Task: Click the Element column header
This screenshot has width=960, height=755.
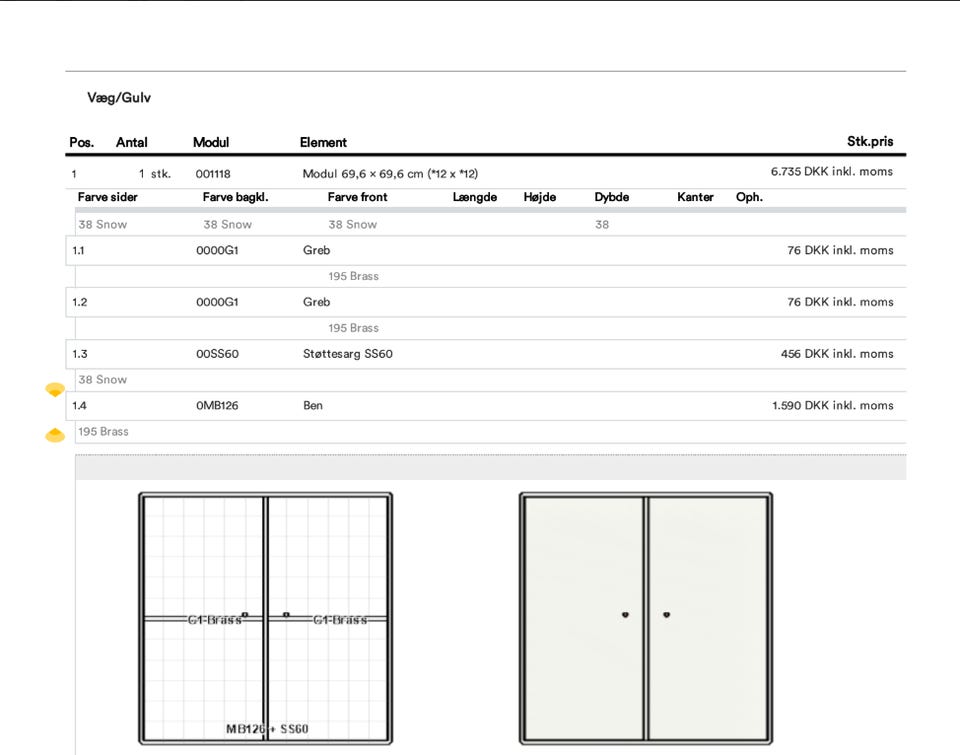Action: tap(323, 143)
